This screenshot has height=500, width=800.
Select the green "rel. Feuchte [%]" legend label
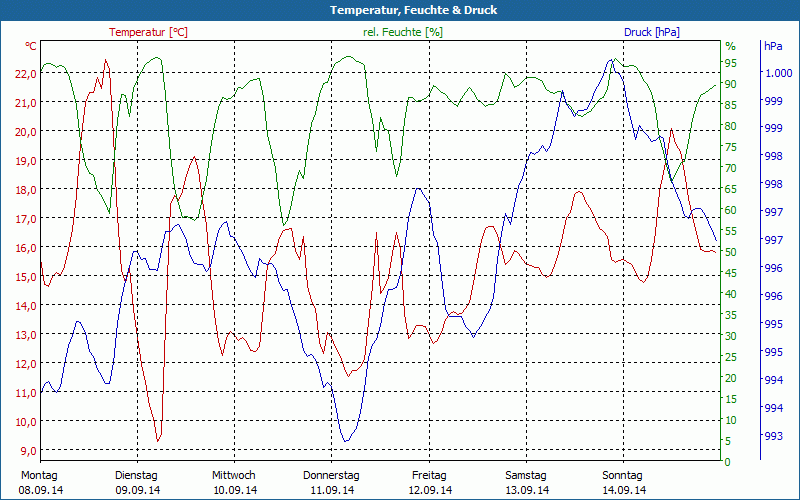point(403,32)
